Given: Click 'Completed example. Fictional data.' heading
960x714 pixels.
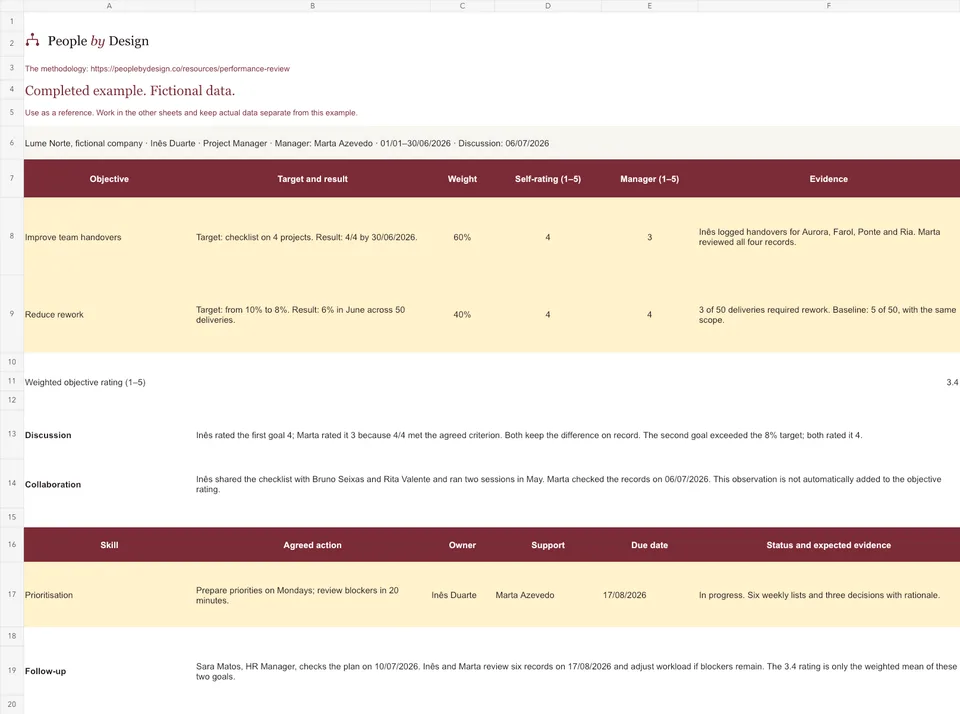Looking at the screenshot, I should (x=130, y=91).
